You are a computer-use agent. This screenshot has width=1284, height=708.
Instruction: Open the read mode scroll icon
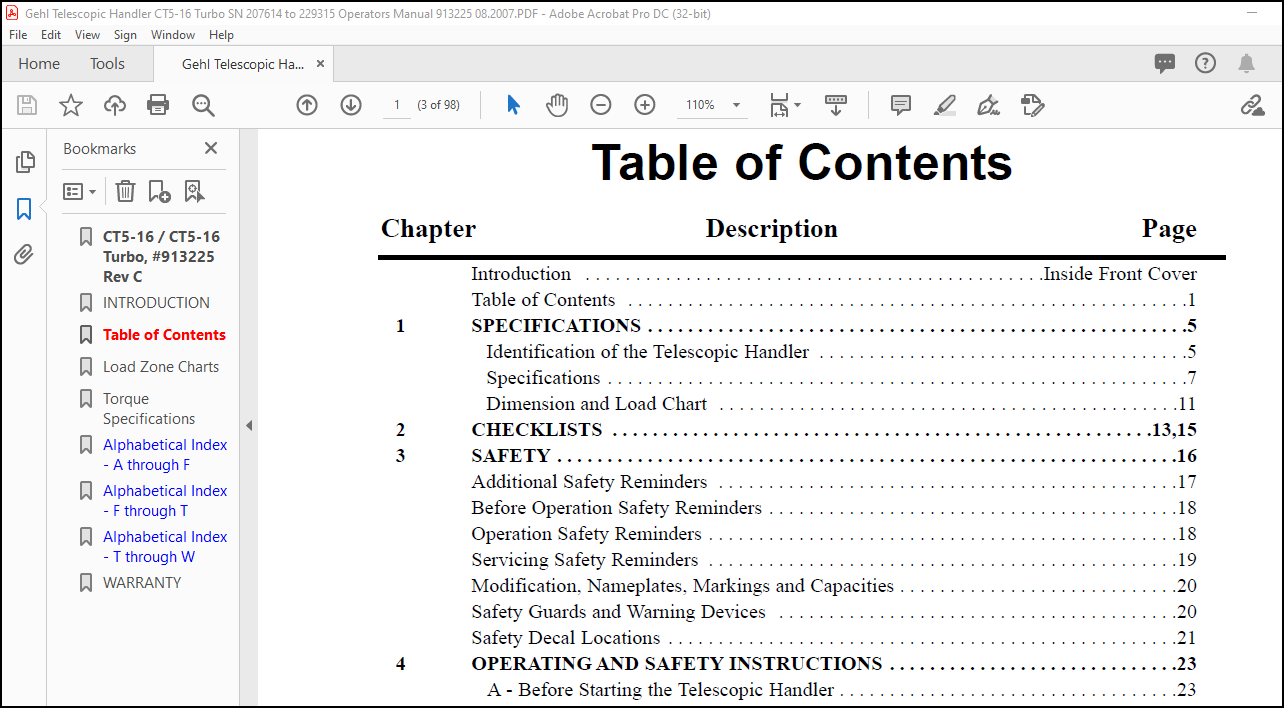(x=836, y=105)
